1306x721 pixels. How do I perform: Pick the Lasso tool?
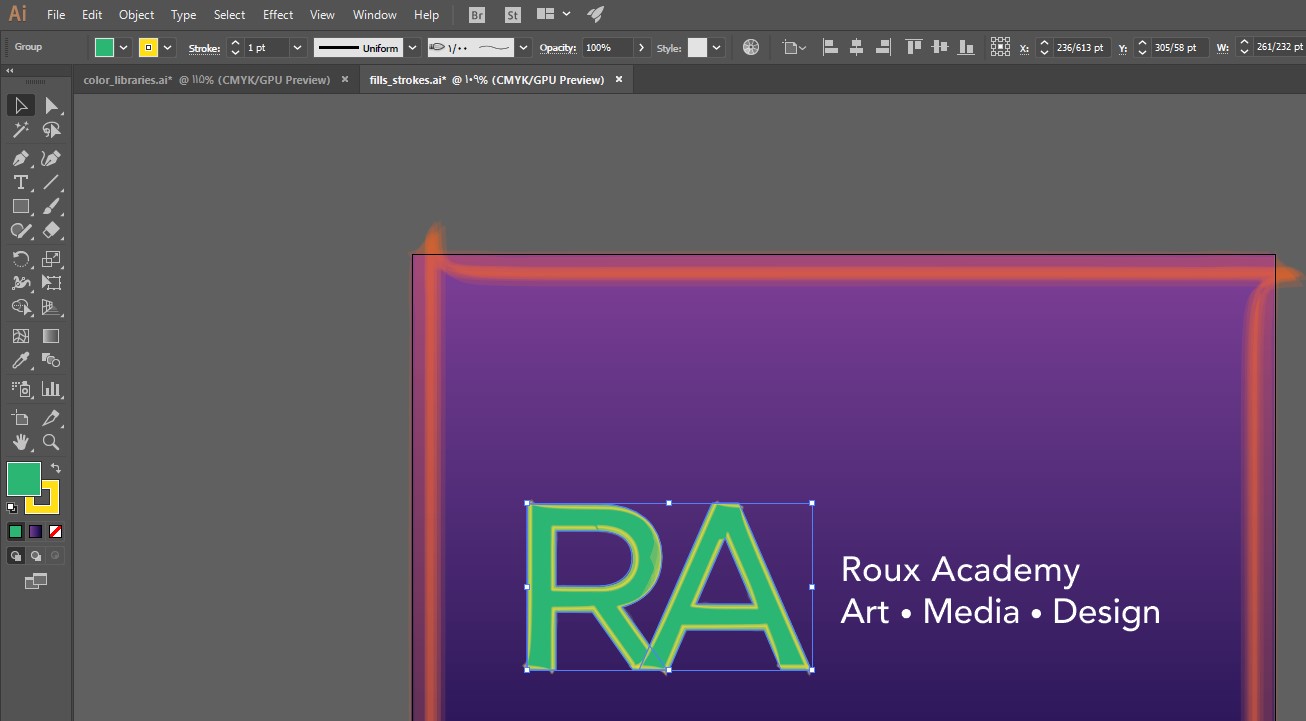point(52,130)
